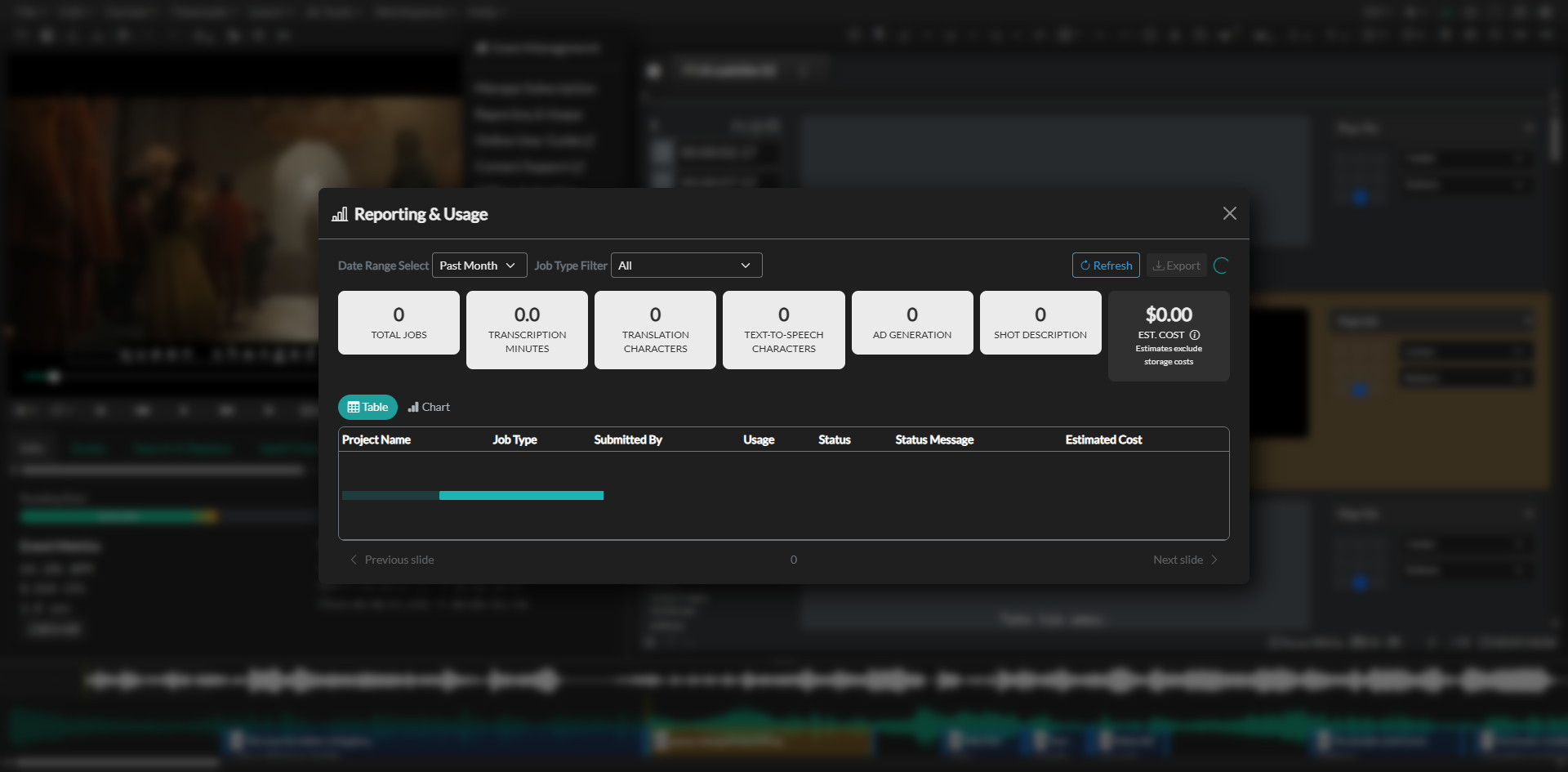Click the loading spinner next to Export
This screenshot has height=772, width=1568.
click(1221, 266)
